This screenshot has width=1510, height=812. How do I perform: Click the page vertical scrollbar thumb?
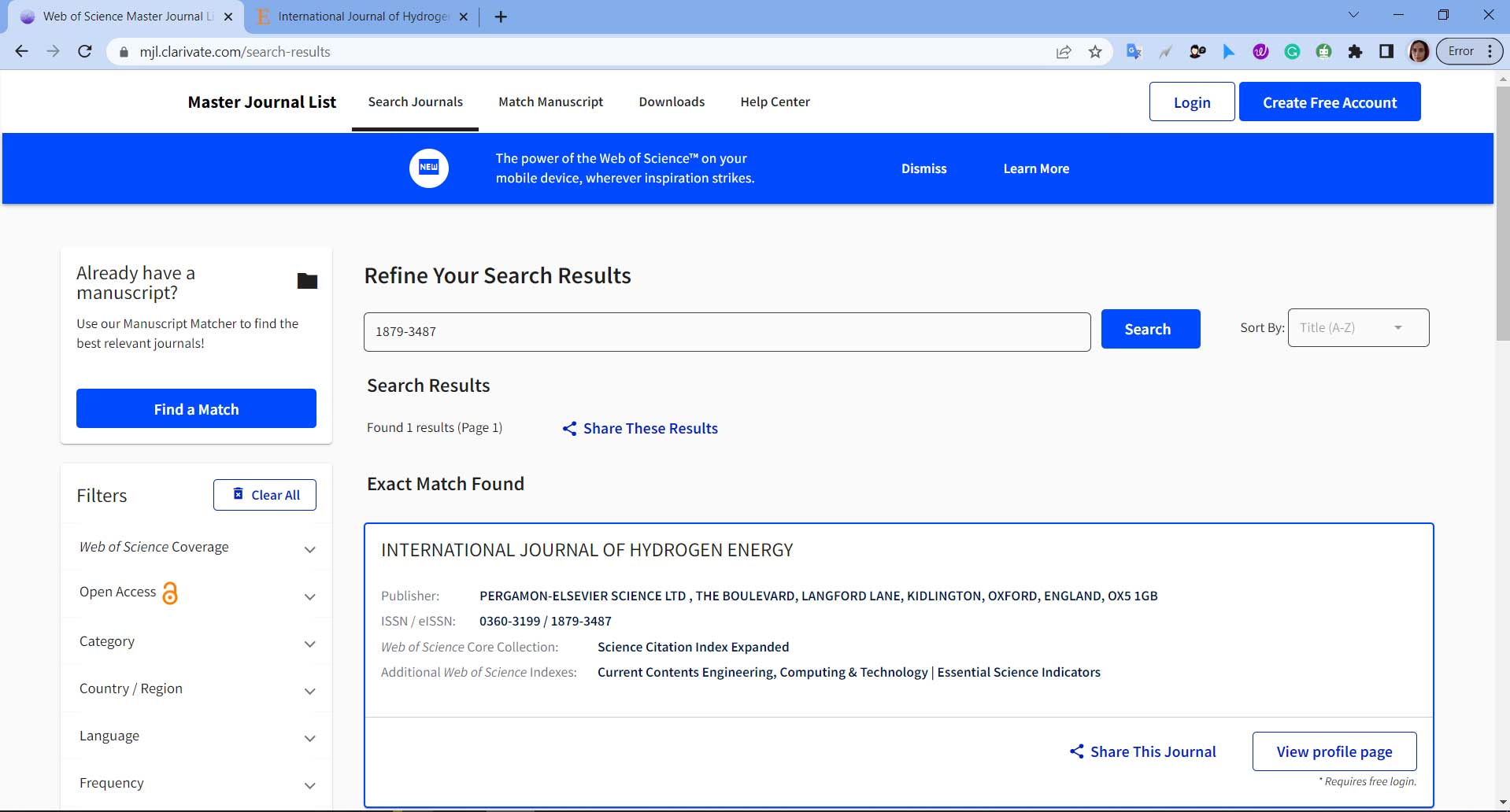pyautogui.click(x=1502, y=212)
